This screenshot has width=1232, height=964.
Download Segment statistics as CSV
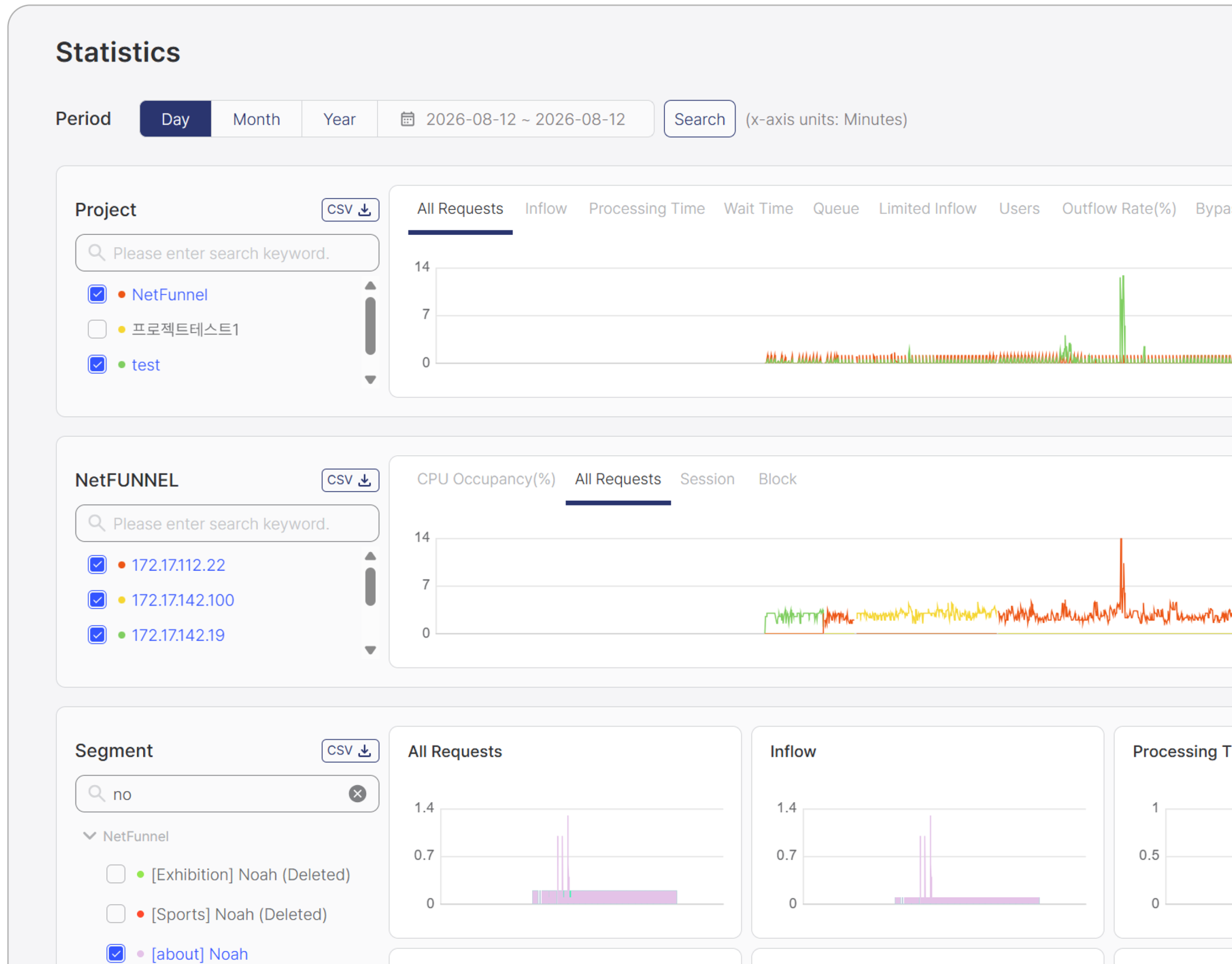[350, 750]
